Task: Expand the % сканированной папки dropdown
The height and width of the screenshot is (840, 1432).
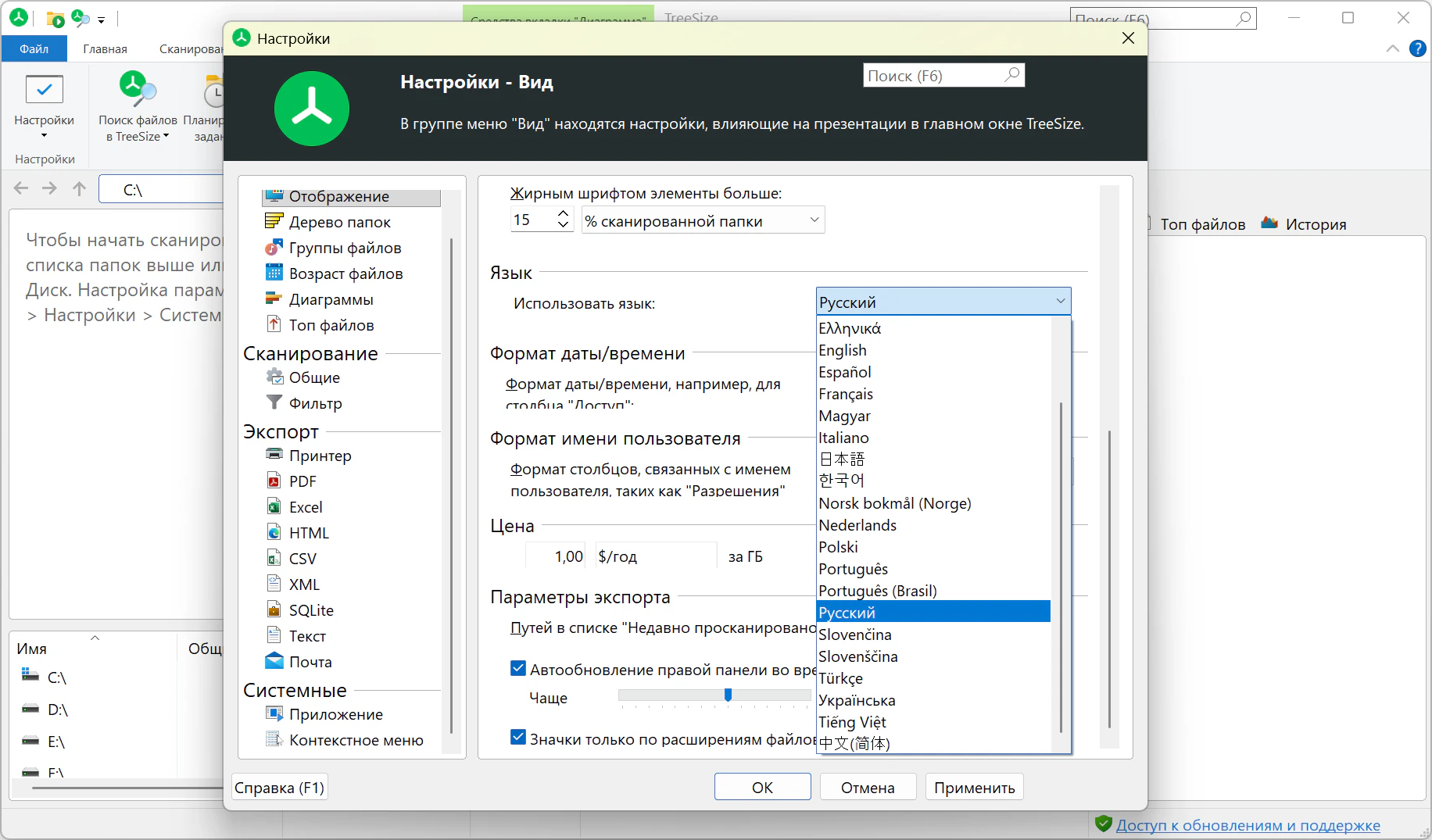Action: [814, 220]
